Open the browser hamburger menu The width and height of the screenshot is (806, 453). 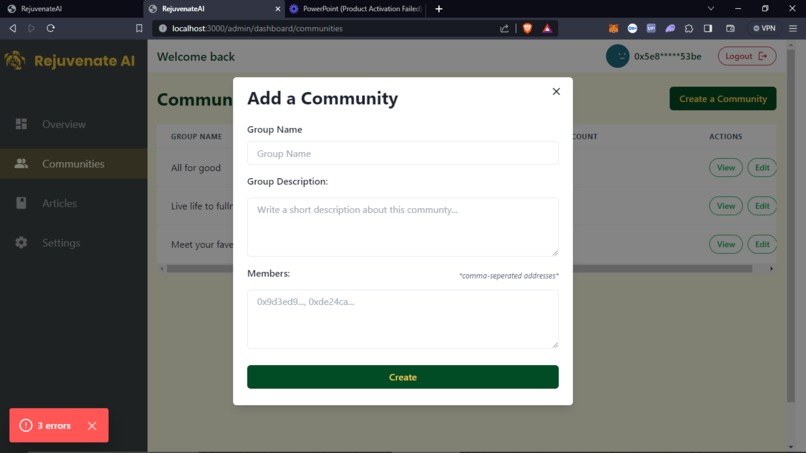click(793, 28)
